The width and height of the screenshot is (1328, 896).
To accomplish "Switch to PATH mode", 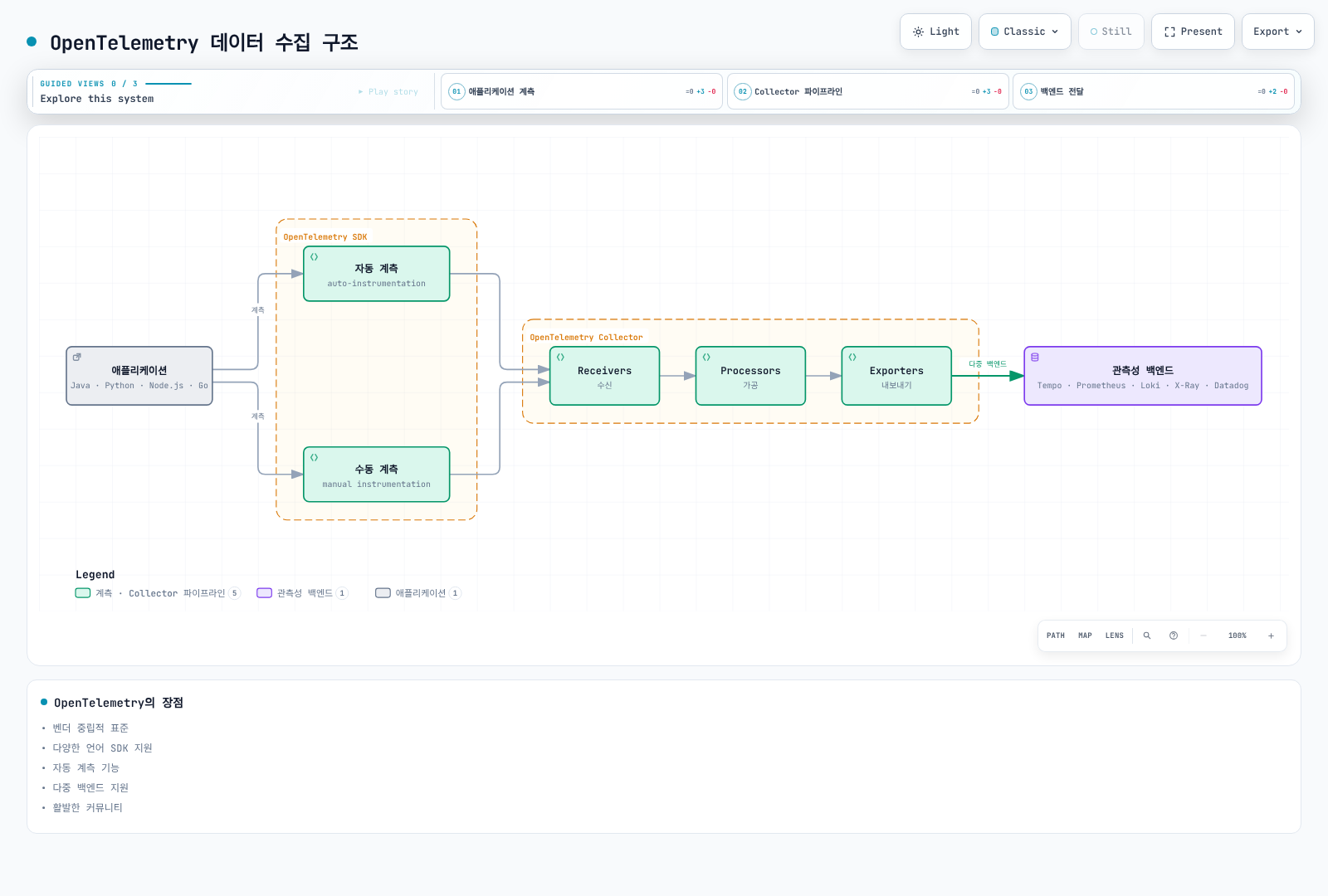I will [1056, 635].
